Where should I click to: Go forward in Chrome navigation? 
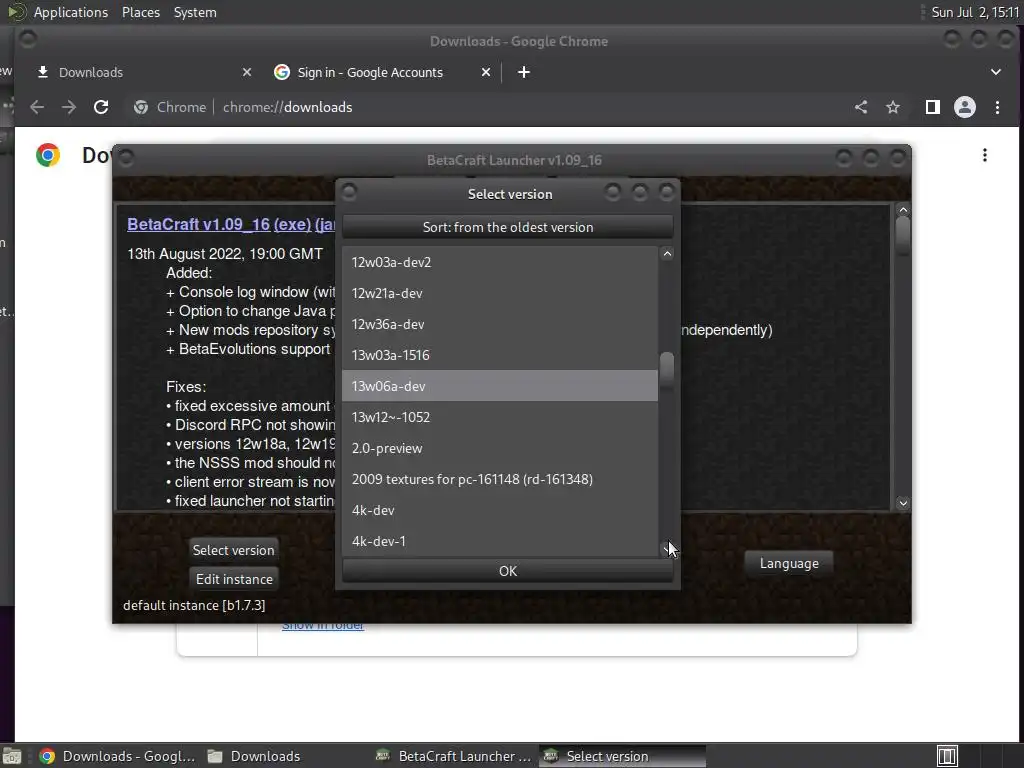pos(69,107)
